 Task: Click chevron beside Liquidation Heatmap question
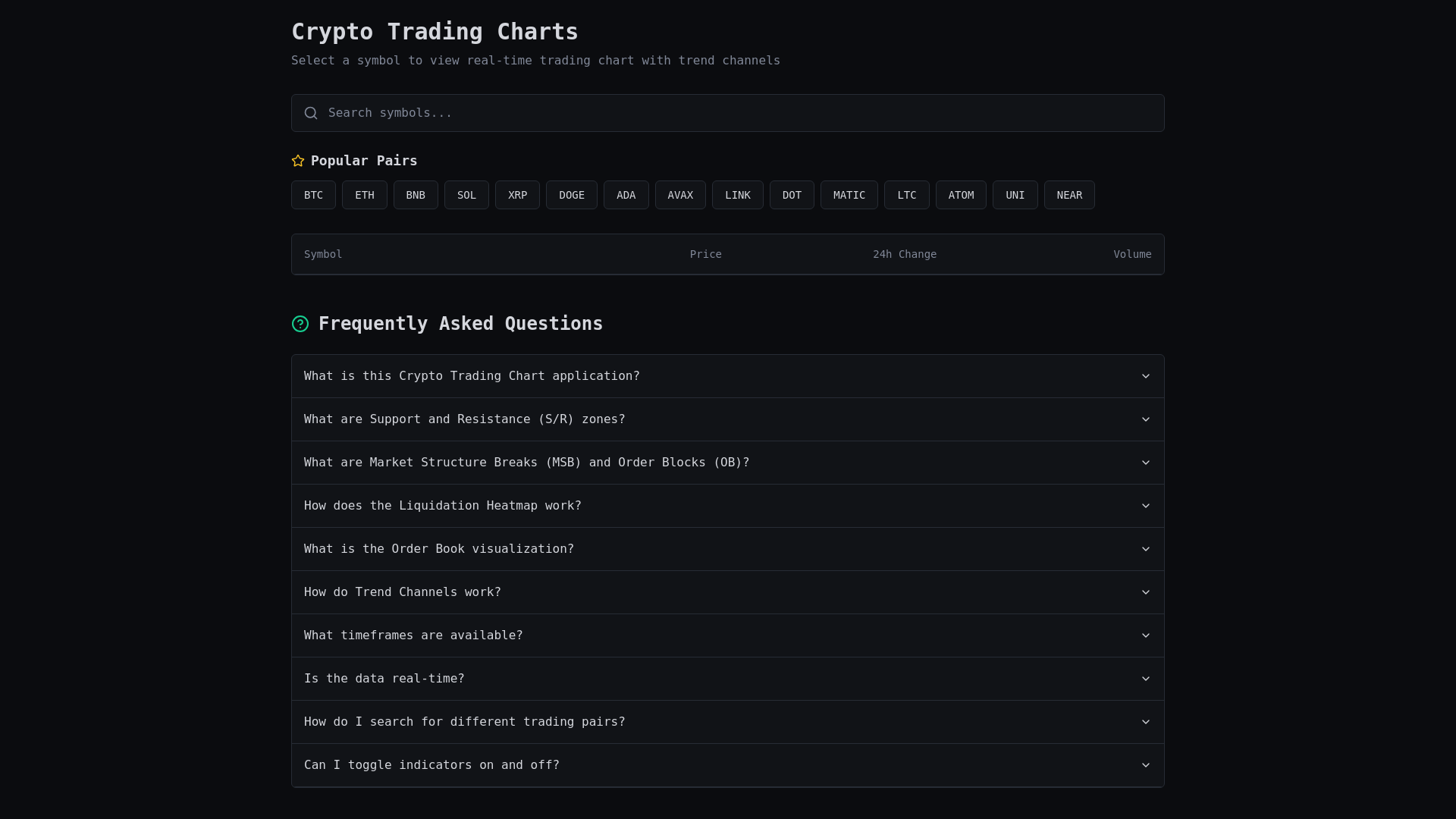pos(1146,506)
